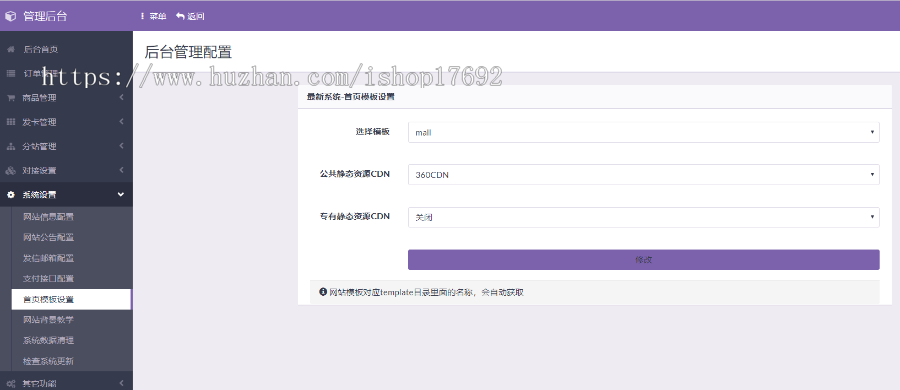Viewport: 900px width, 390px height.
Task: Click the 系统设置 gear icon
Action: (10, 195)
